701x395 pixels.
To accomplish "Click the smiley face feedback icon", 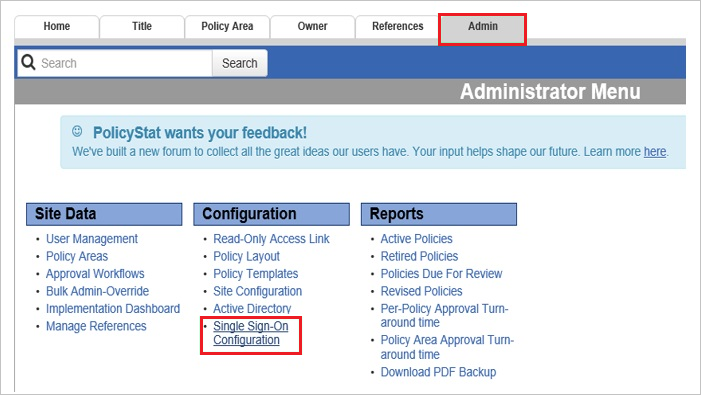I will tap(77, 131).
